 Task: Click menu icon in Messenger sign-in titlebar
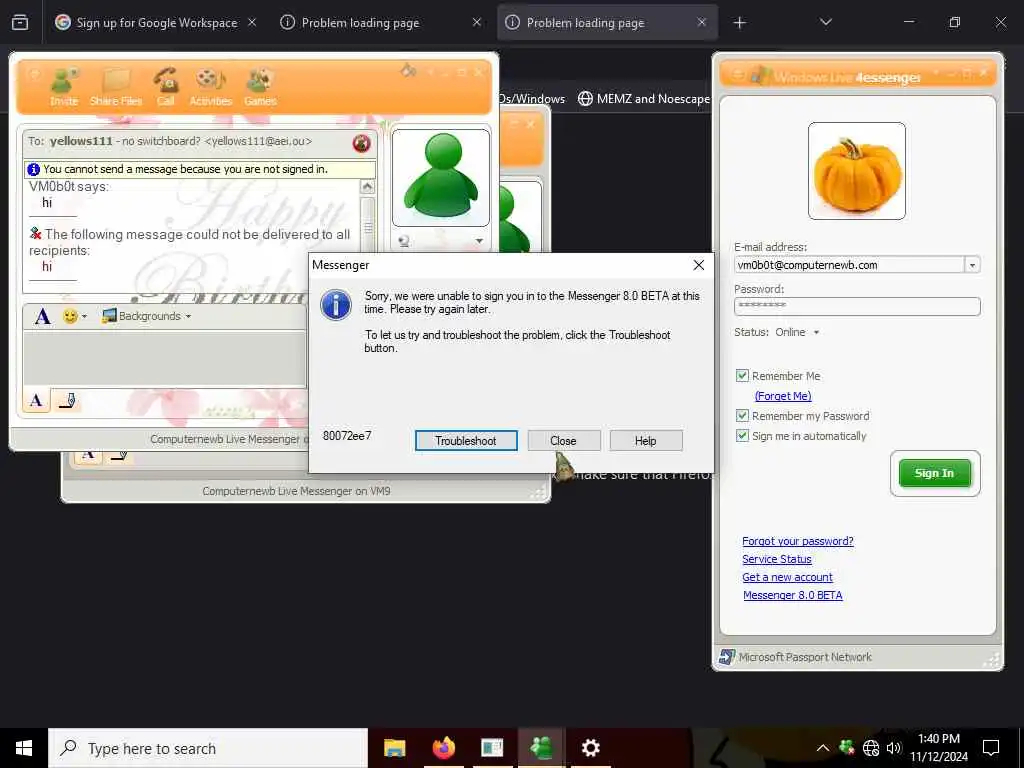[x=737, y=74]
